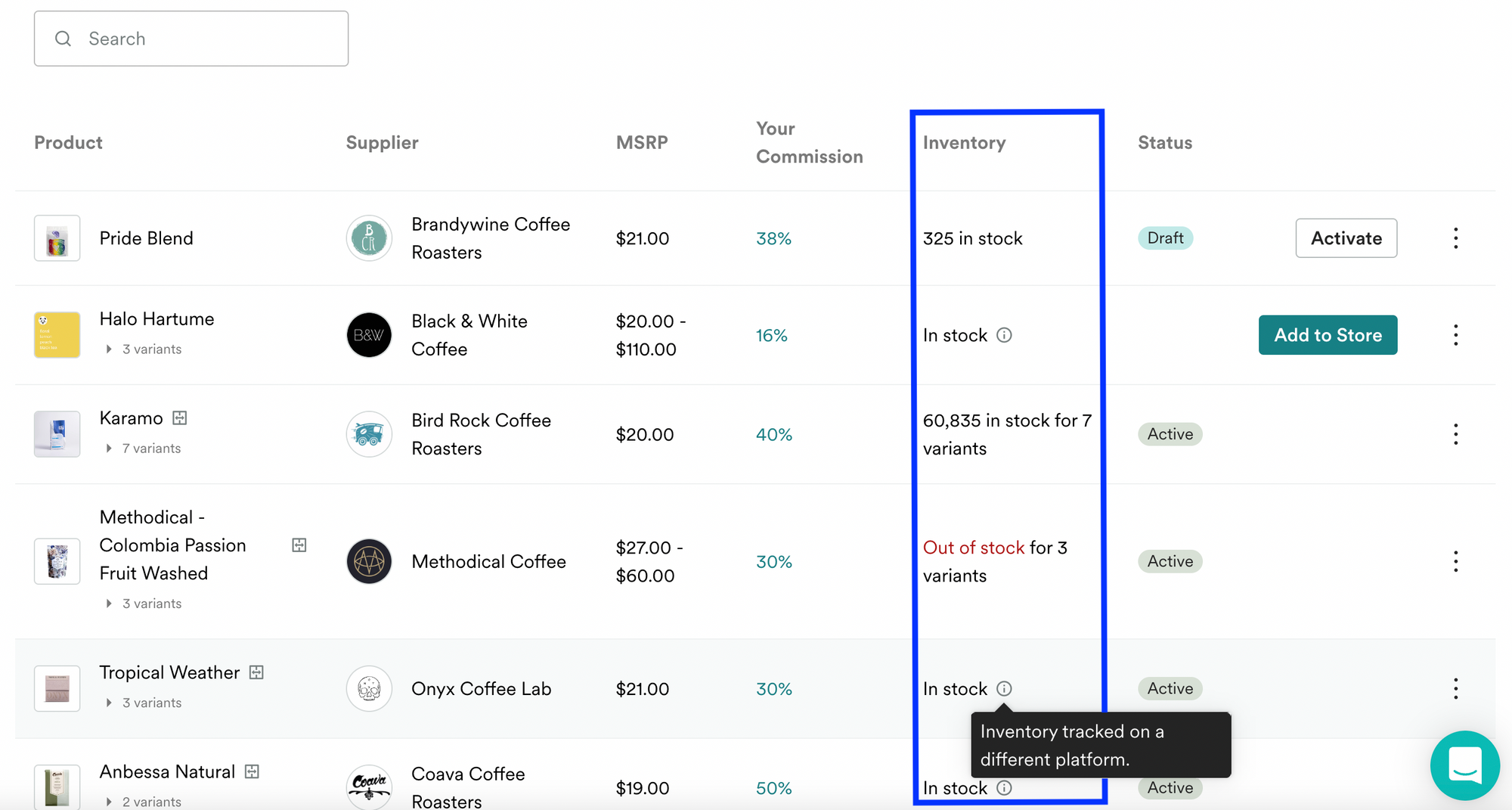Image resolution: width=1512 pixels, height=810 pixels.
Task: Open the chat support widget
Action: coord(1464,765)
